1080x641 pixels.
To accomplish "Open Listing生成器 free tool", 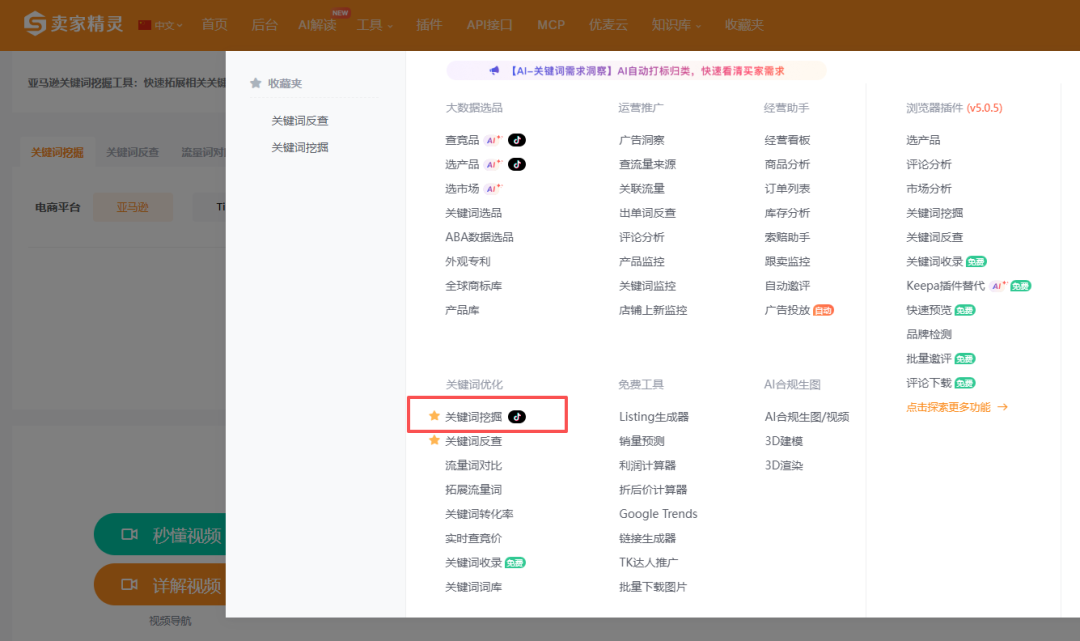I will pos(654,417).
